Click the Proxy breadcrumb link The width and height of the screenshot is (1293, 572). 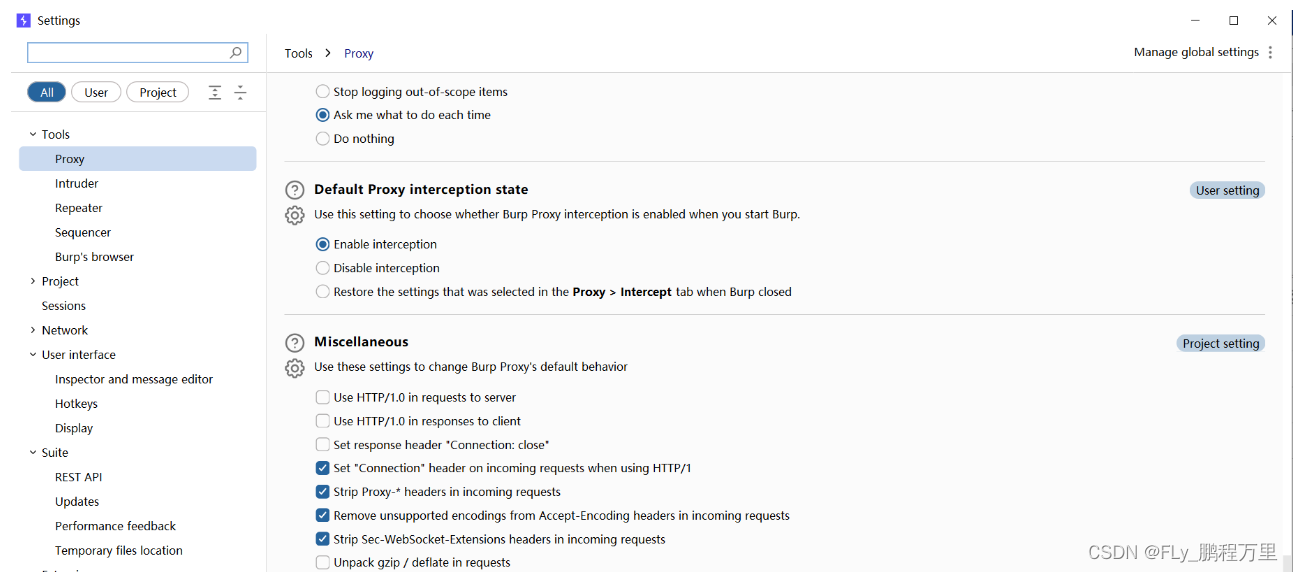[359, 54]
